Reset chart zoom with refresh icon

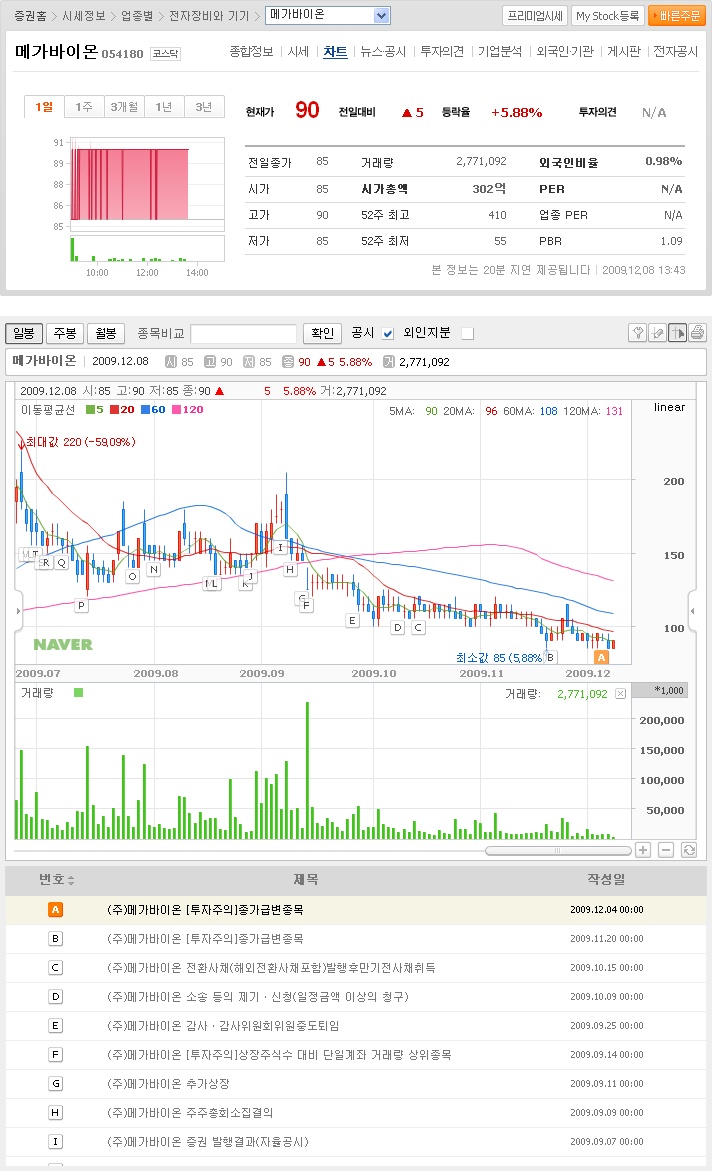coord(689,850)
